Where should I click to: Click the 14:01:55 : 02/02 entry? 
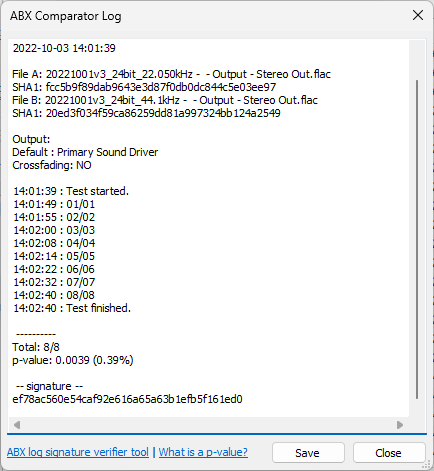coord(54,217)
